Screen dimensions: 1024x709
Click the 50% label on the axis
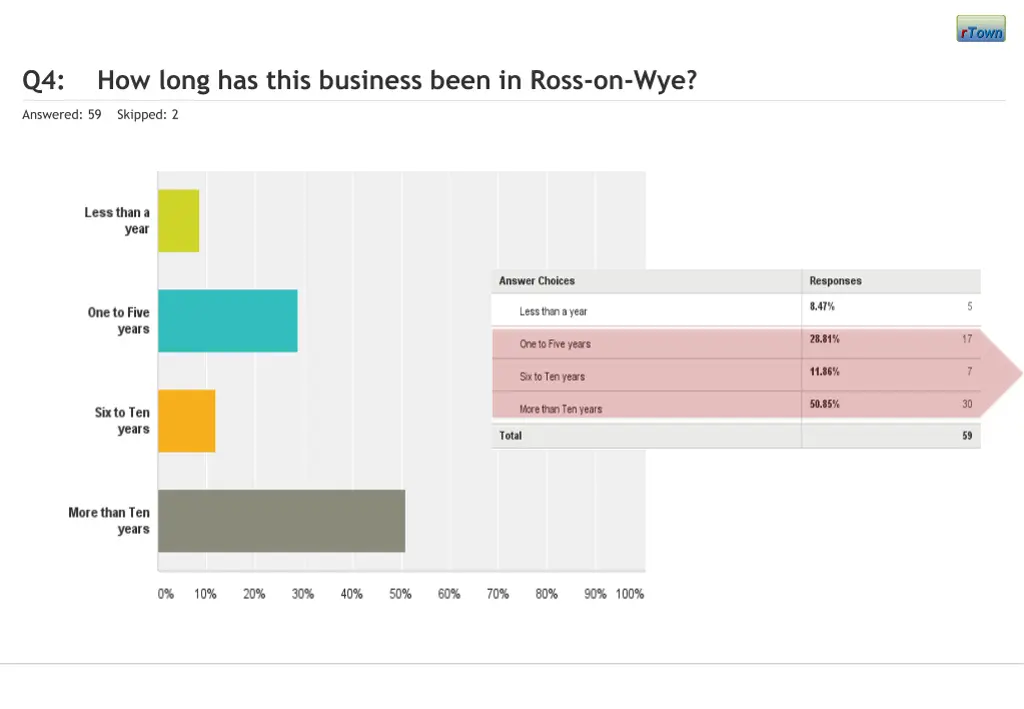400,594
